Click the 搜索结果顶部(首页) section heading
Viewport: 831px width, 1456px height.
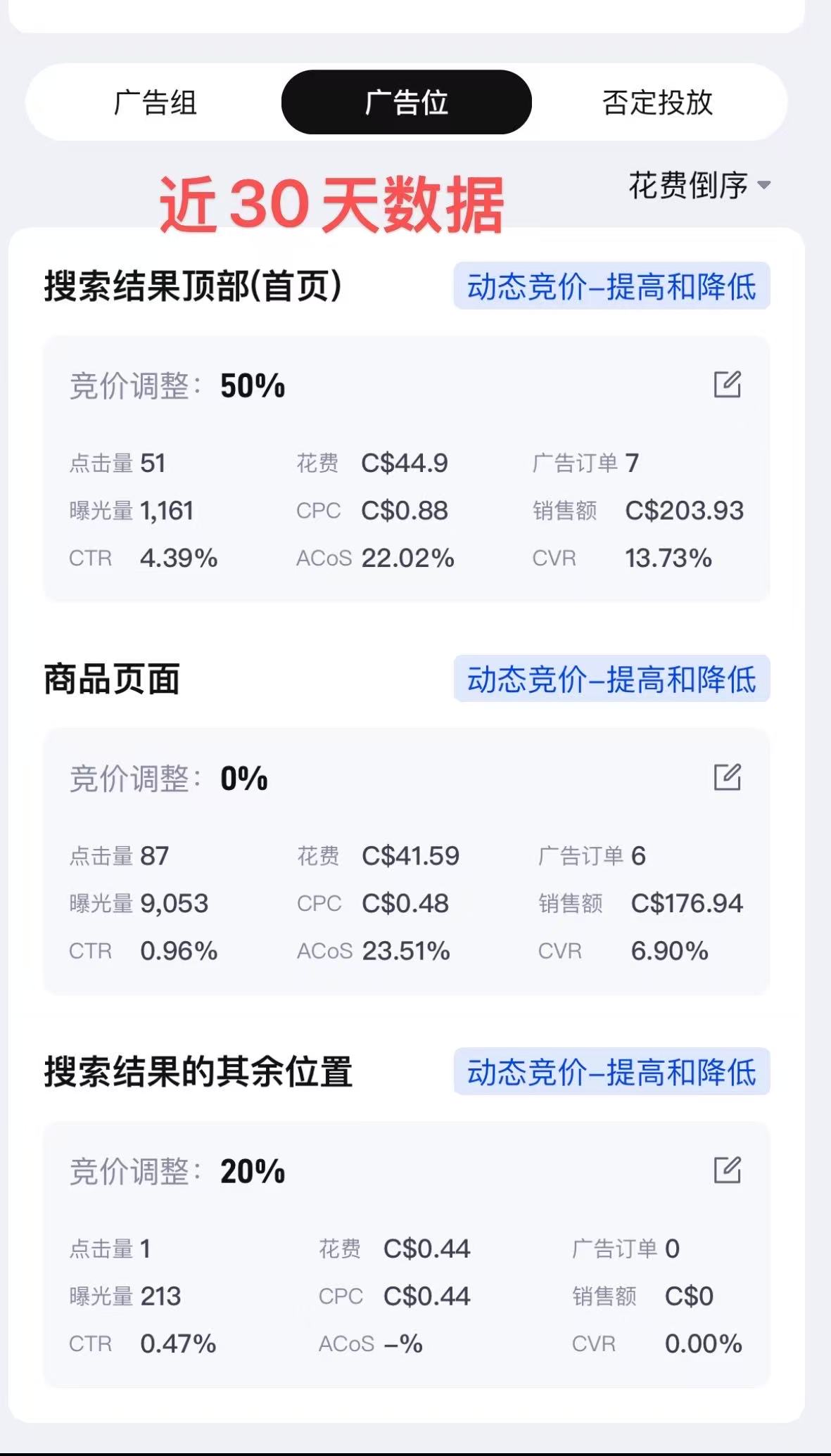pyautogui.click(x=193, y=286)
